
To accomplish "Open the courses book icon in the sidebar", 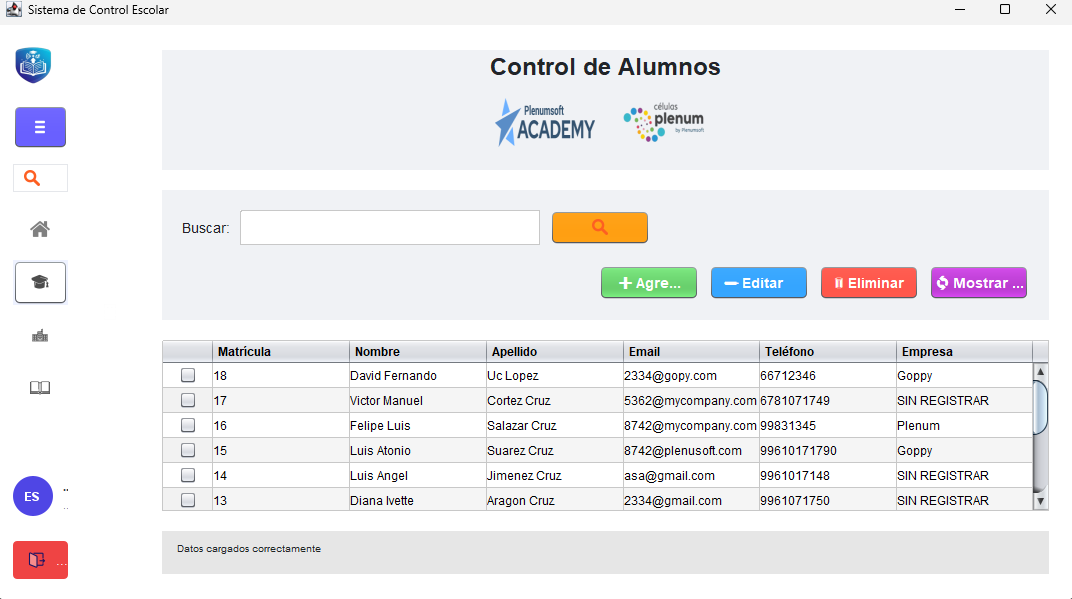I will (39, 387).
